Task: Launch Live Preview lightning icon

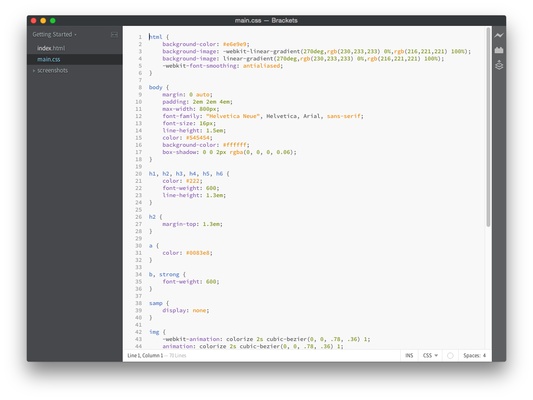Action: click(499, 35)
